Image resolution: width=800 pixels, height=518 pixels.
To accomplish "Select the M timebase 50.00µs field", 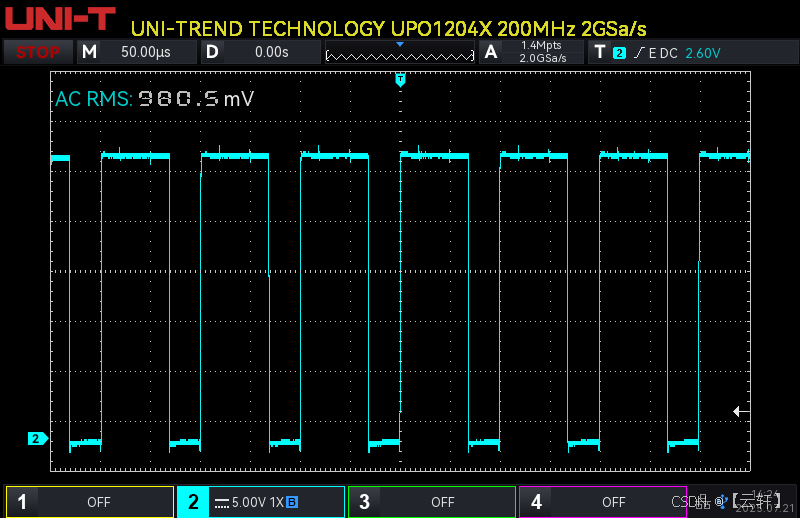I will point(137,52).
